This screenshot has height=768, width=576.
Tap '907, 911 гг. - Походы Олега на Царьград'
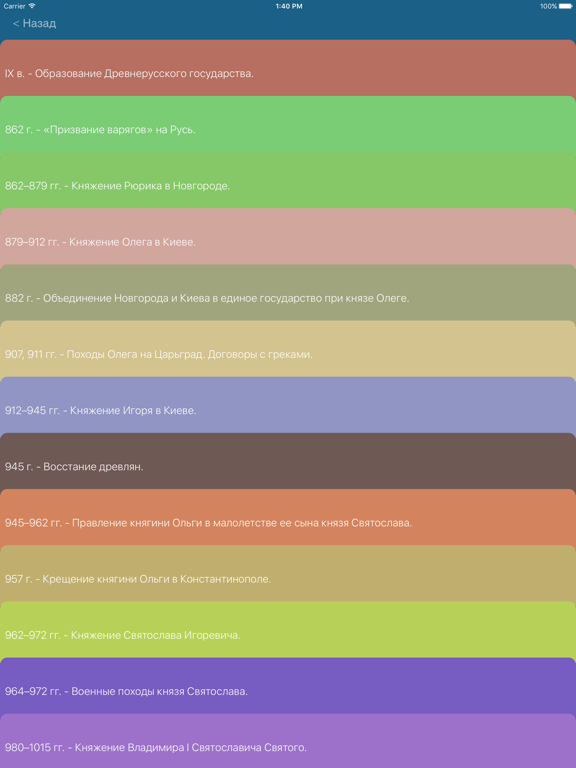(288, 349)
